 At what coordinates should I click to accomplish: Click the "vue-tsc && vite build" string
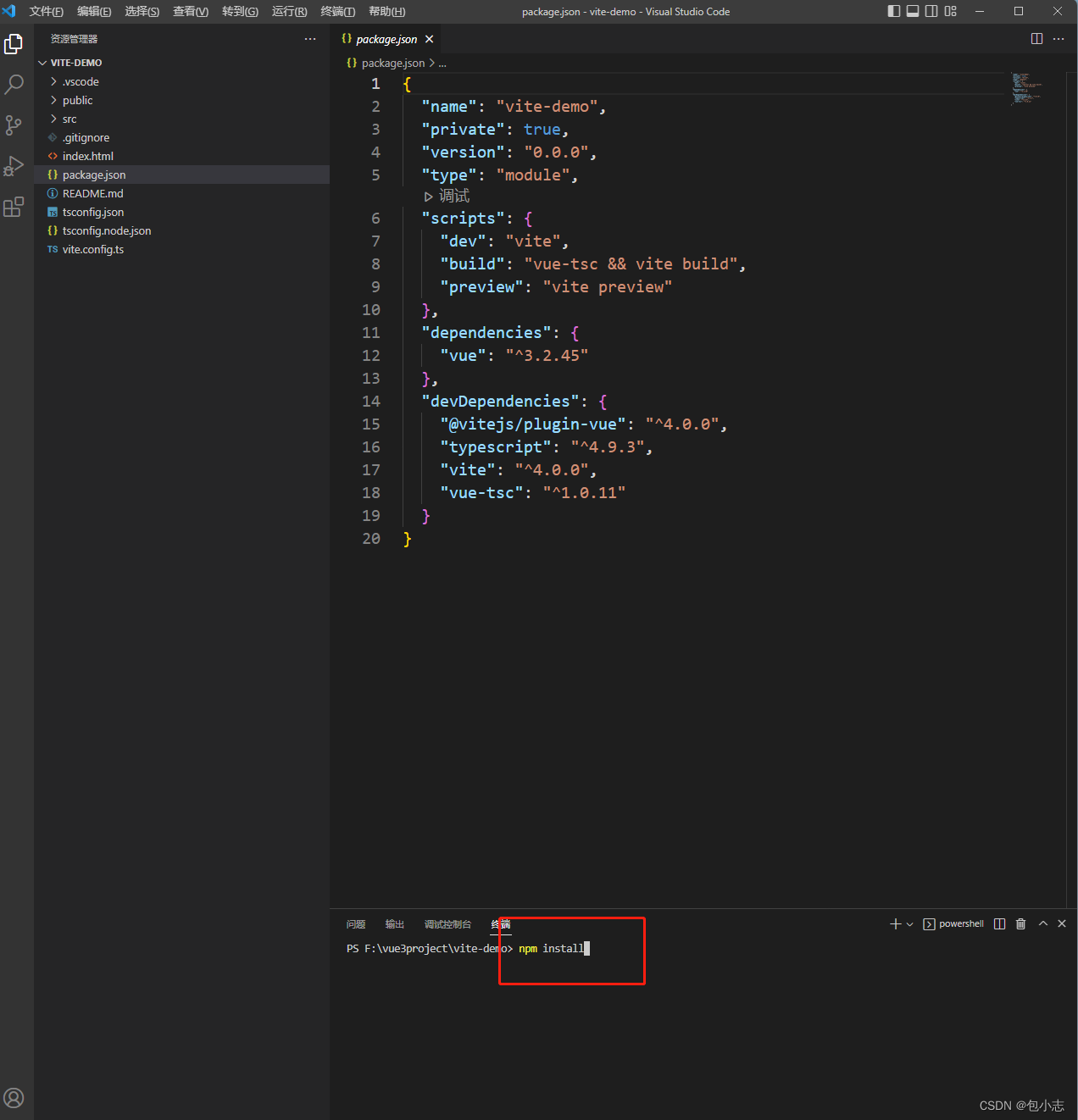click(631, 264)
